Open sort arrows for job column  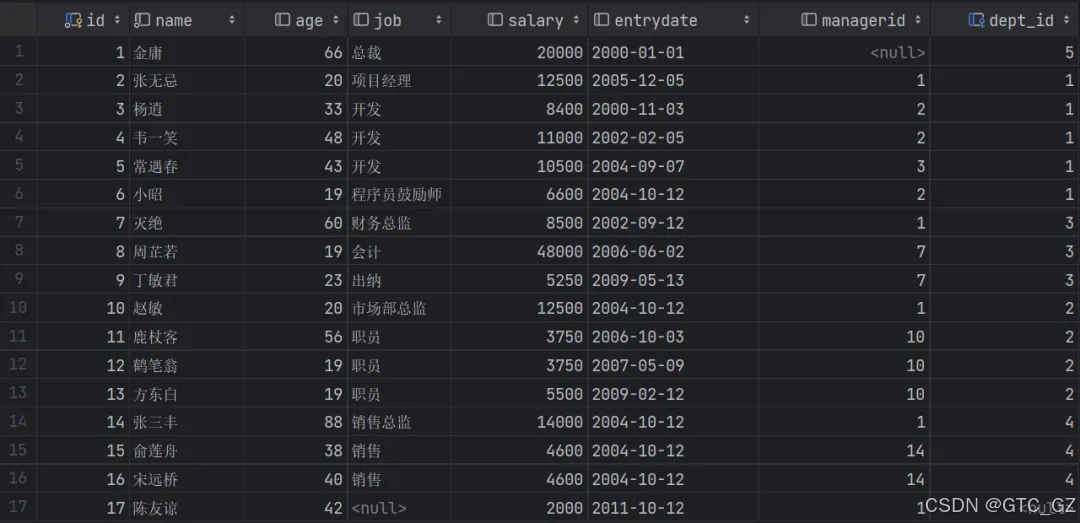click(438, 21)
